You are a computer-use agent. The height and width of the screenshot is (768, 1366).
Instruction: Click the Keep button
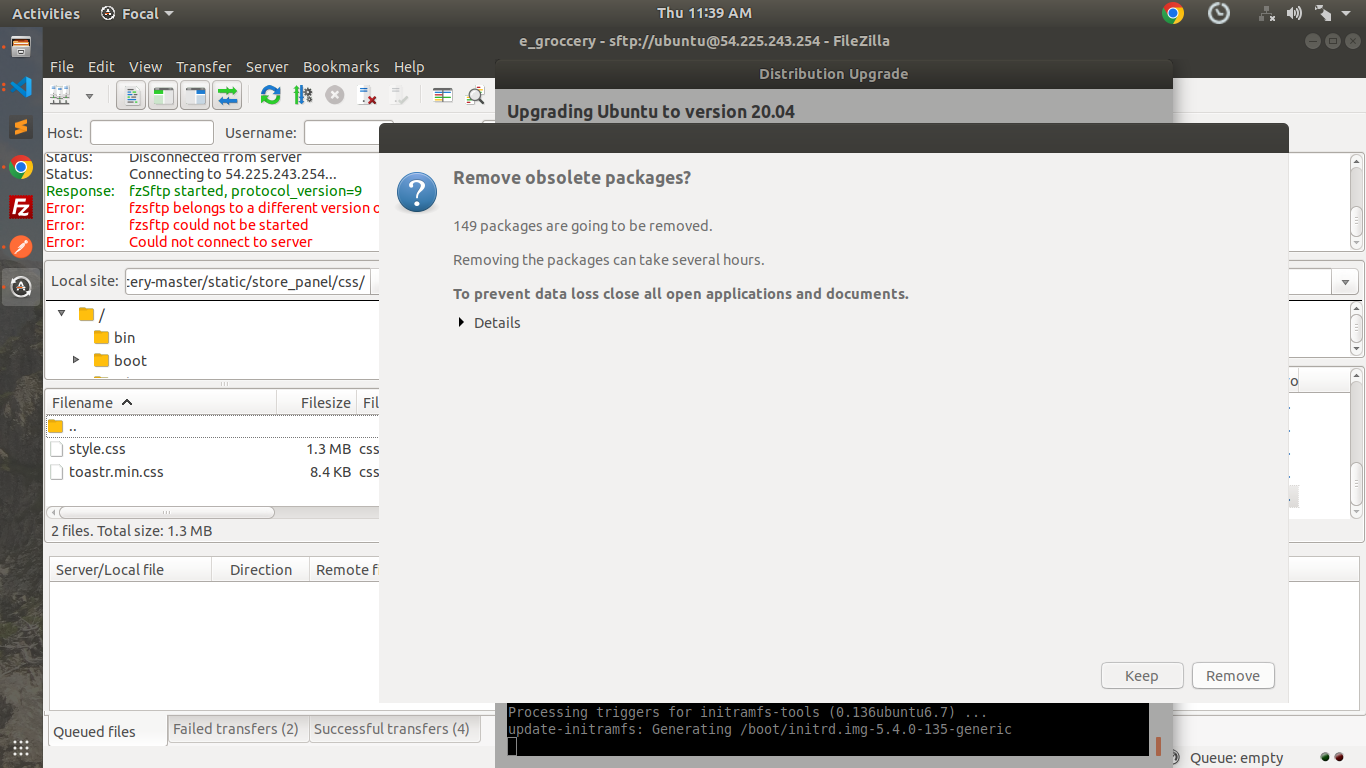(1142, 676)
